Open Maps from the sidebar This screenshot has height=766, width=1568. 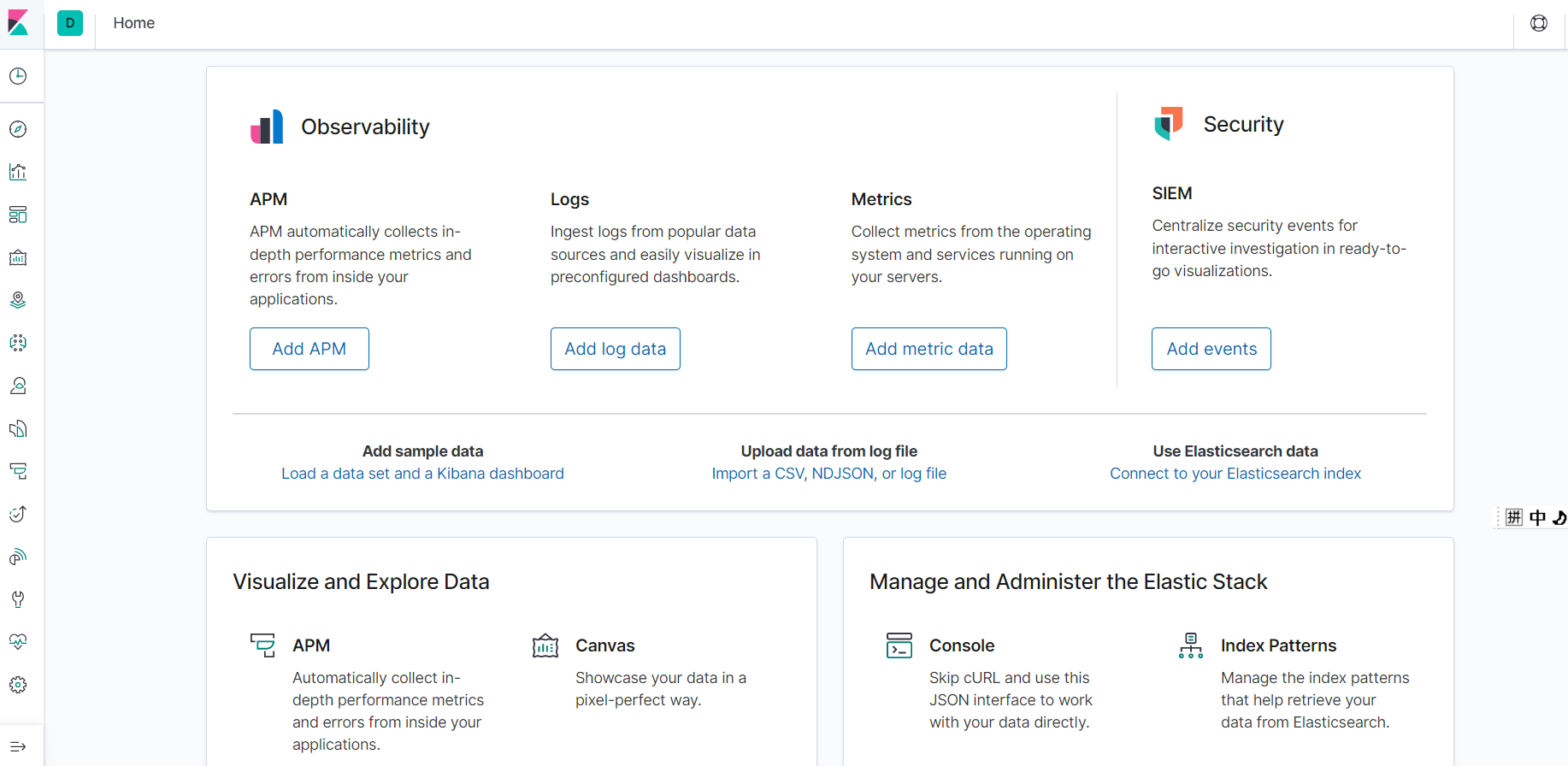pyautogui.click(x=18, y=300)
